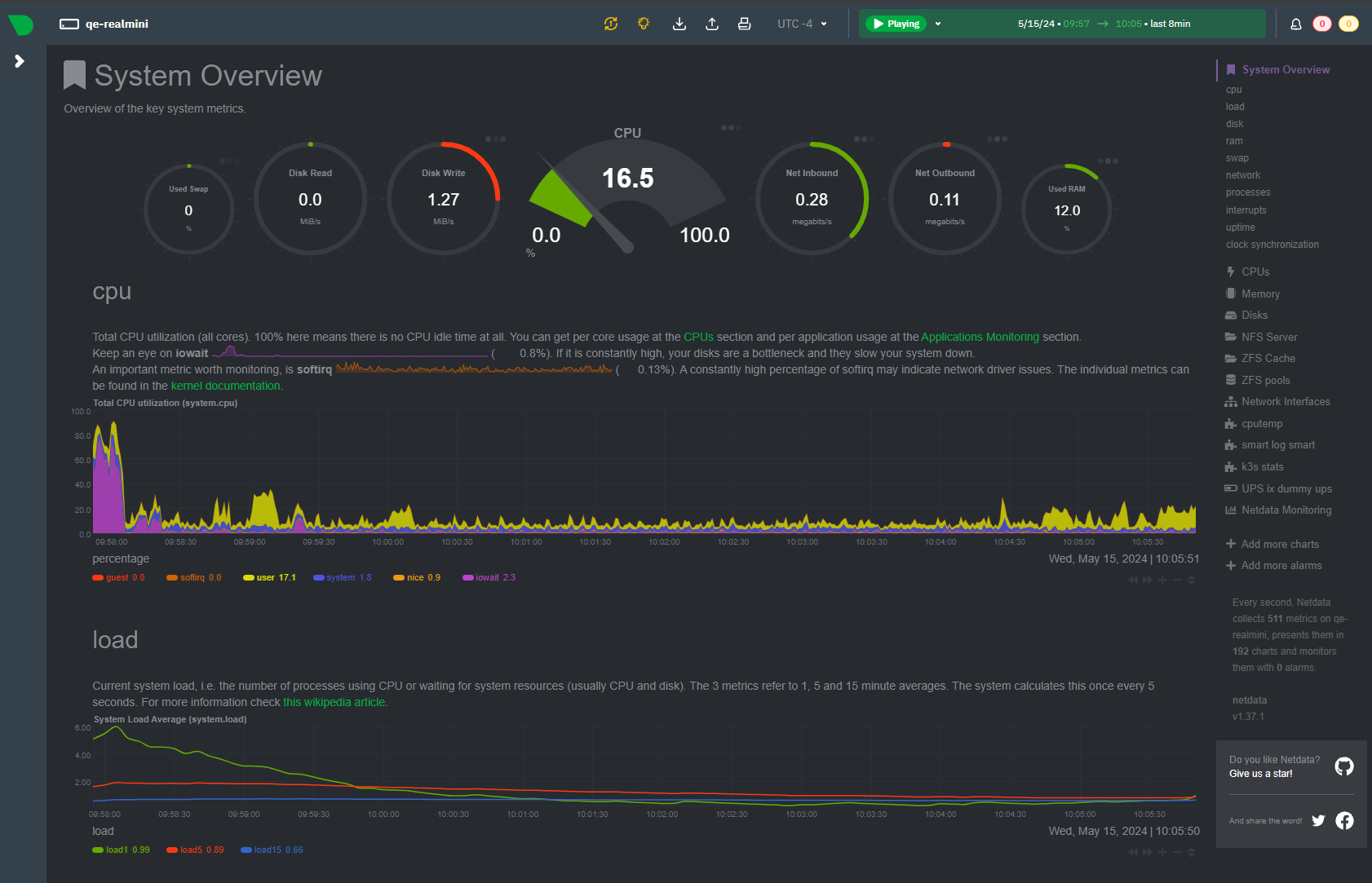The width and height of the screenshot is (1372, 883).
Task: Click the upload snapshot icon
Action: 711,24
